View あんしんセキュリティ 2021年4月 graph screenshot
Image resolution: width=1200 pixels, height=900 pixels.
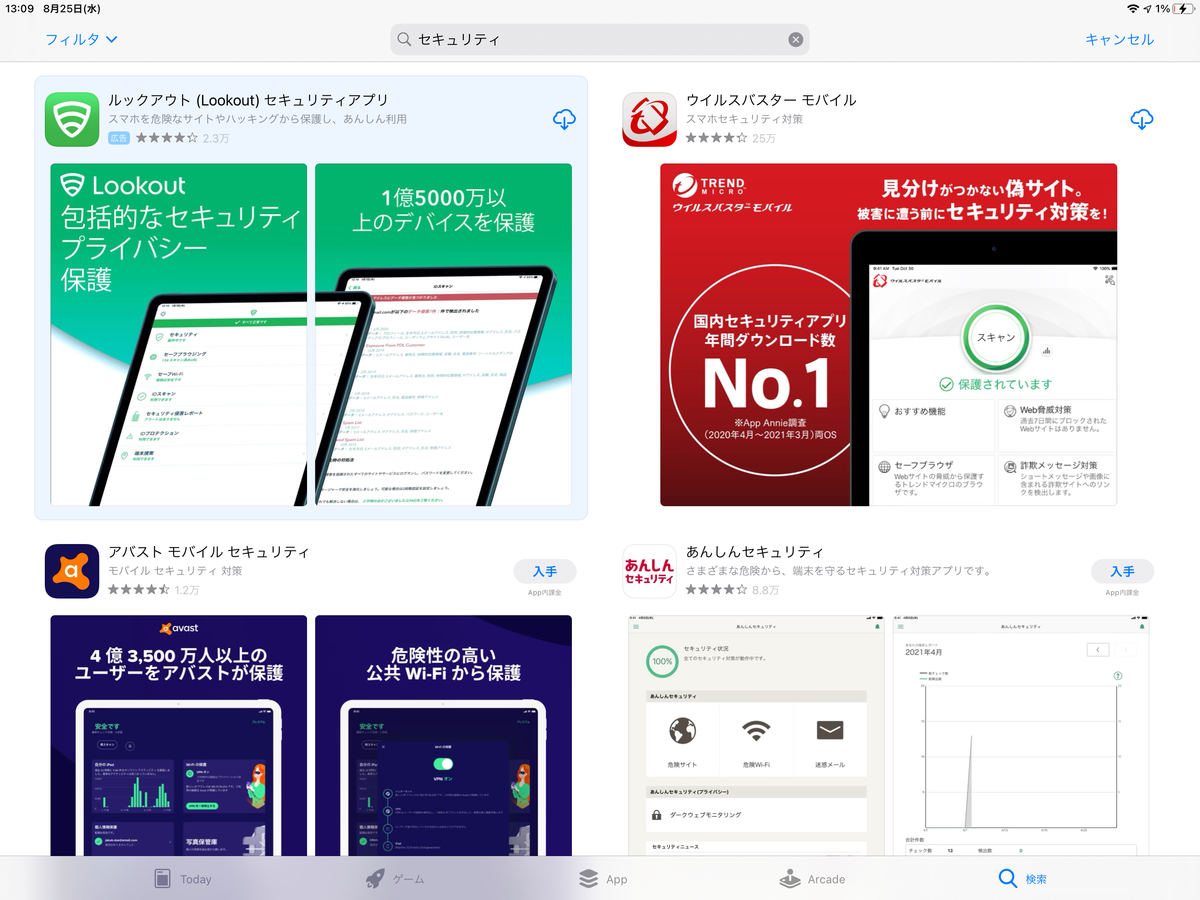pos(1021,735)
